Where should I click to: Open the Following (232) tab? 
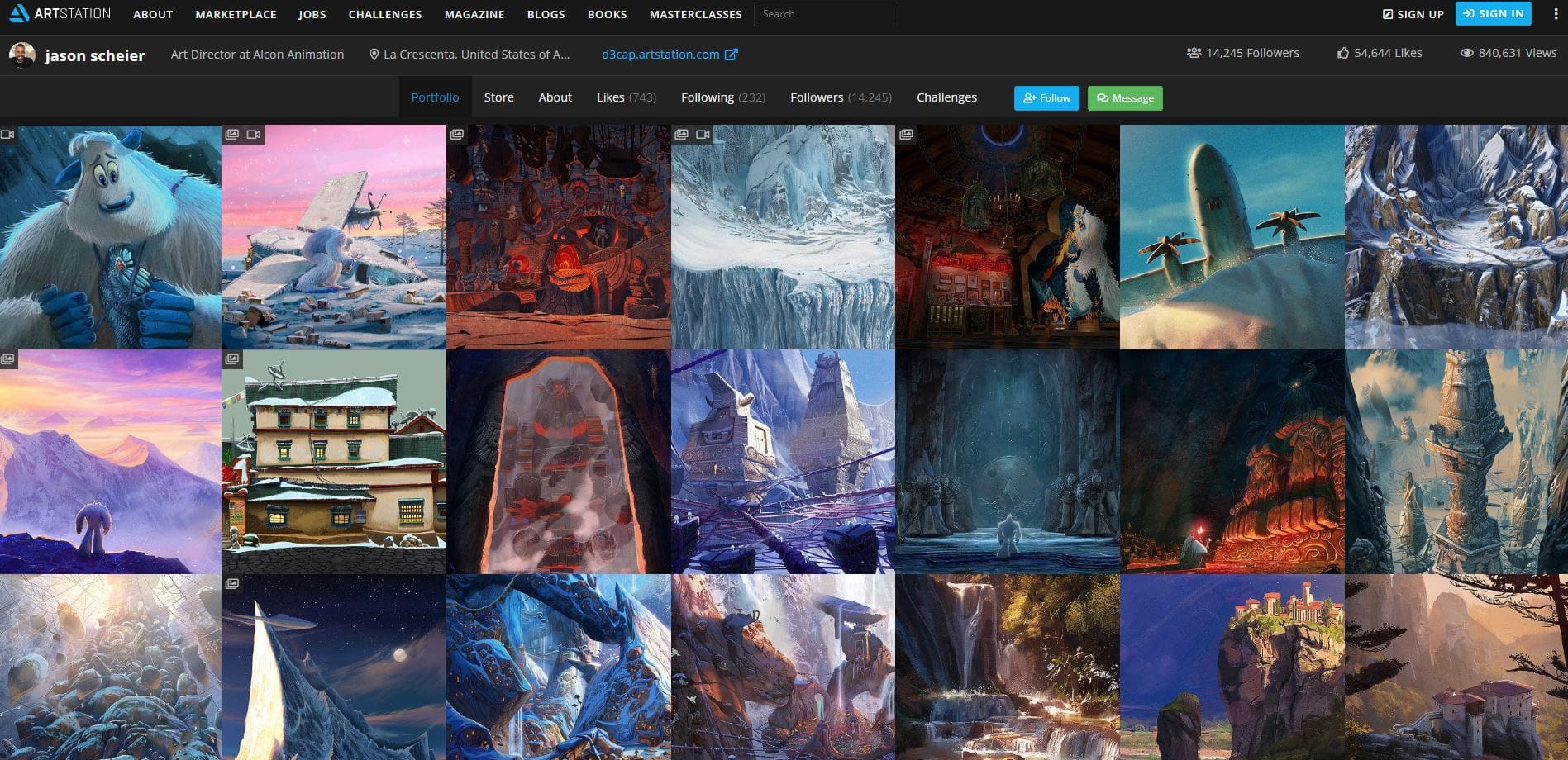coord(723,97)
